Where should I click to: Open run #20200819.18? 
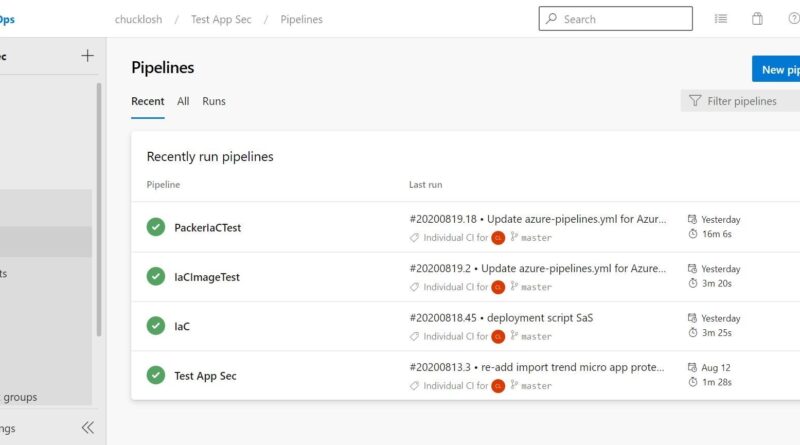(538, 219)
